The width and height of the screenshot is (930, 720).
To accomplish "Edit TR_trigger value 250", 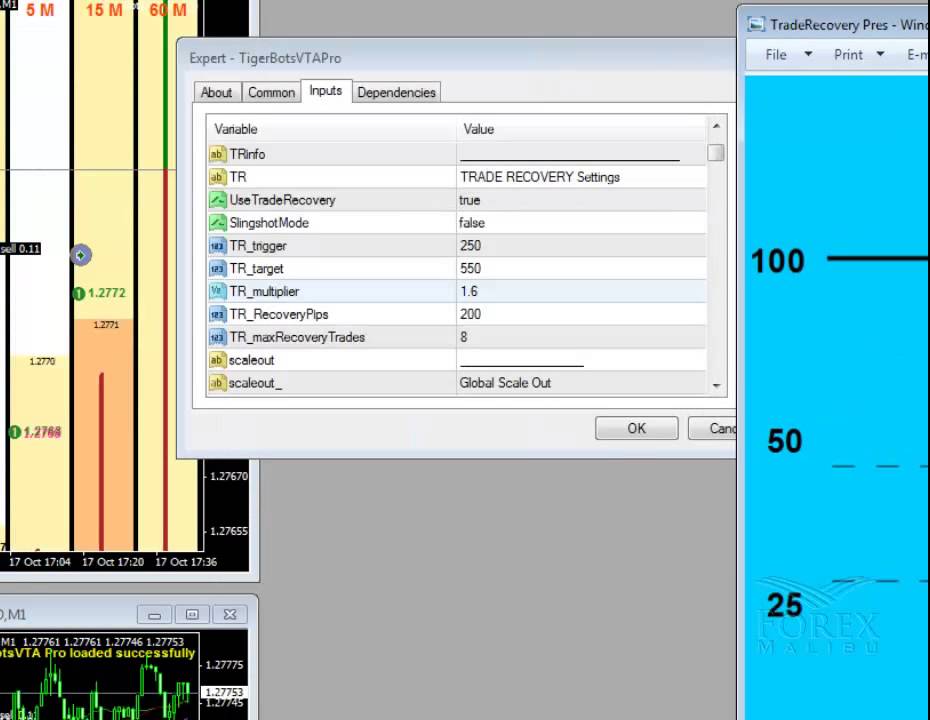I will (x=470, y=246).
